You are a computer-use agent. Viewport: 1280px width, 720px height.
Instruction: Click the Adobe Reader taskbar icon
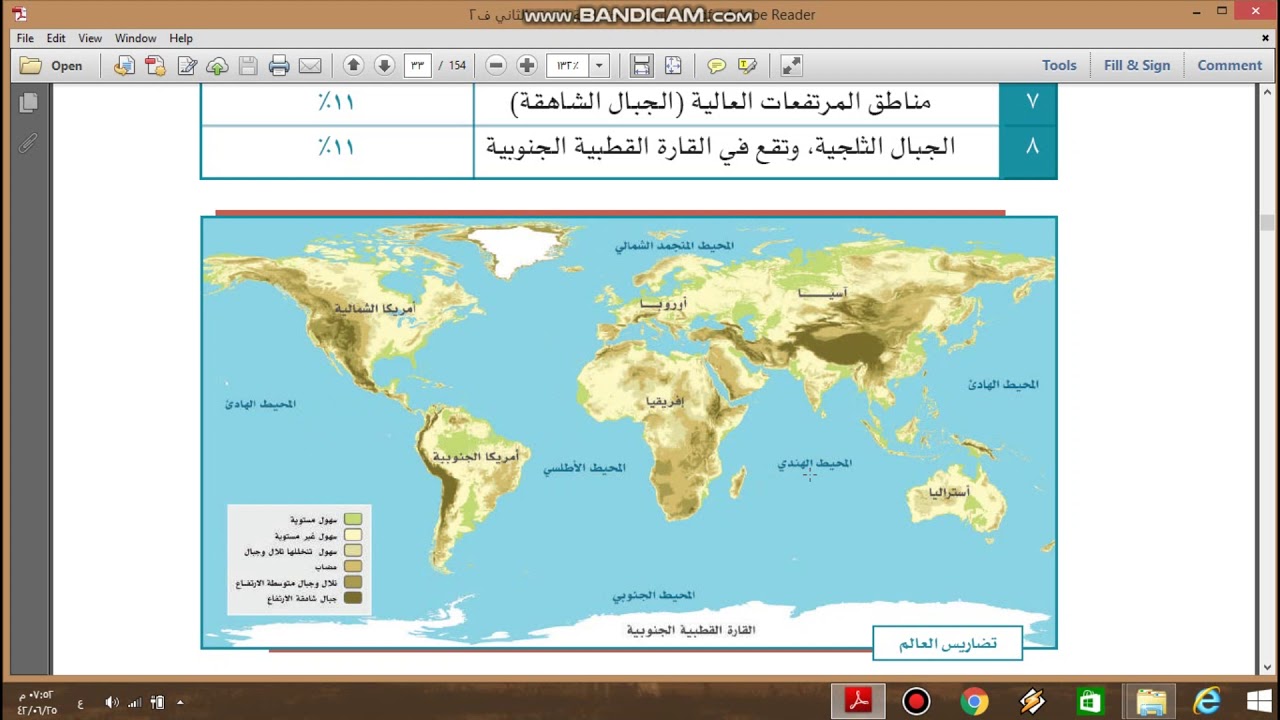pyautogui.click(x=859, y=701)
